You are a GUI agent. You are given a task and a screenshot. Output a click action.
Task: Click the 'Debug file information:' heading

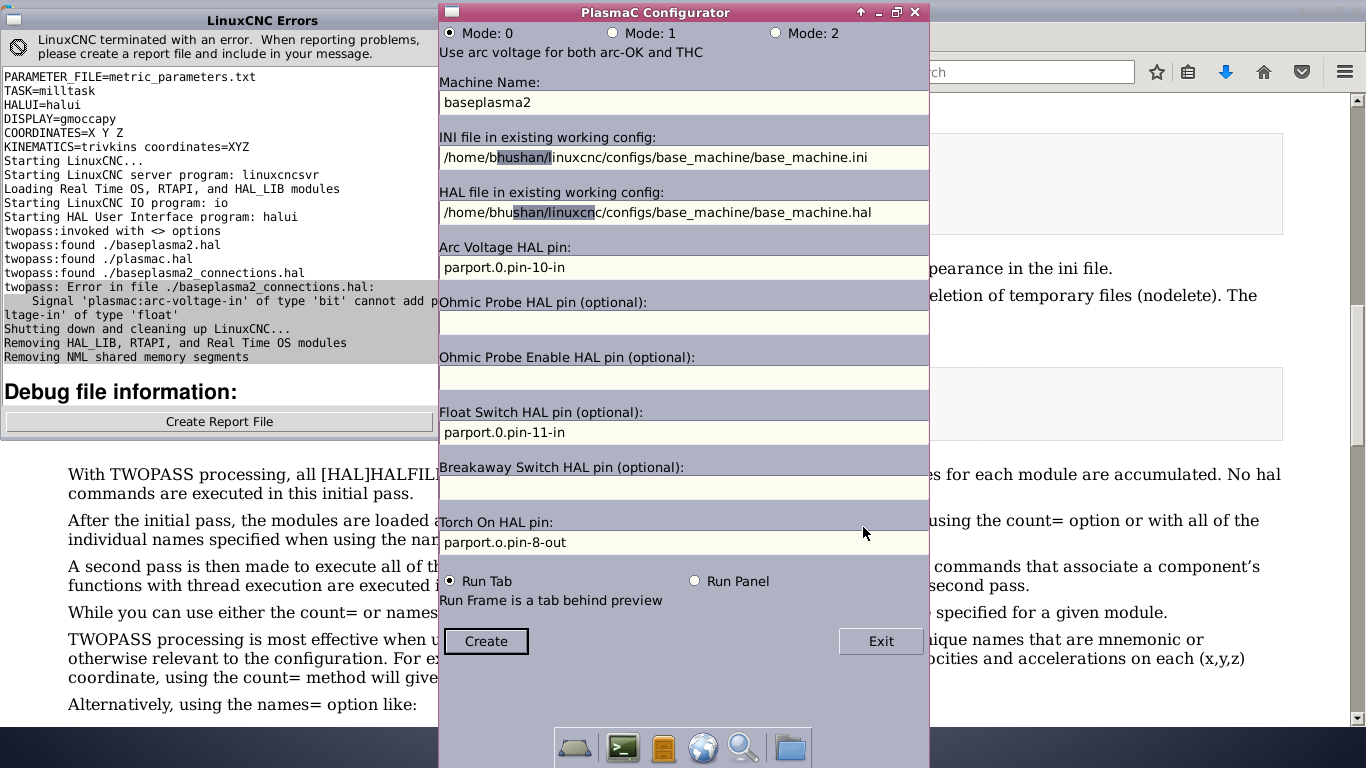point(121,392)
